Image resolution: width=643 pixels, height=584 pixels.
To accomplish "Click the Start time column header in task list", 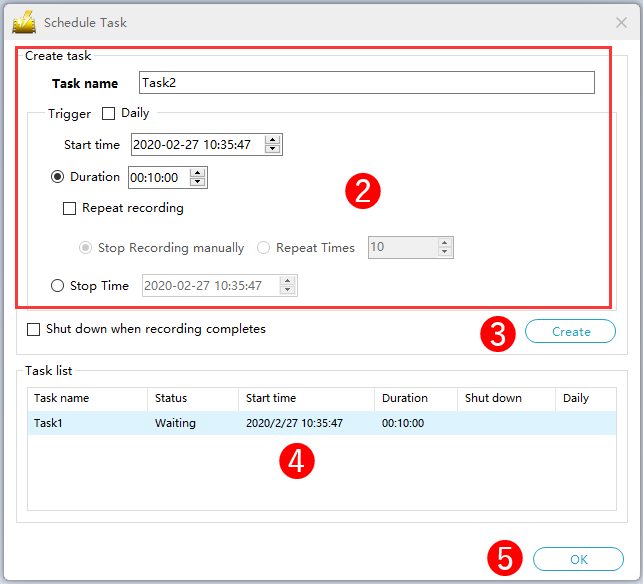I will [306, 398].
